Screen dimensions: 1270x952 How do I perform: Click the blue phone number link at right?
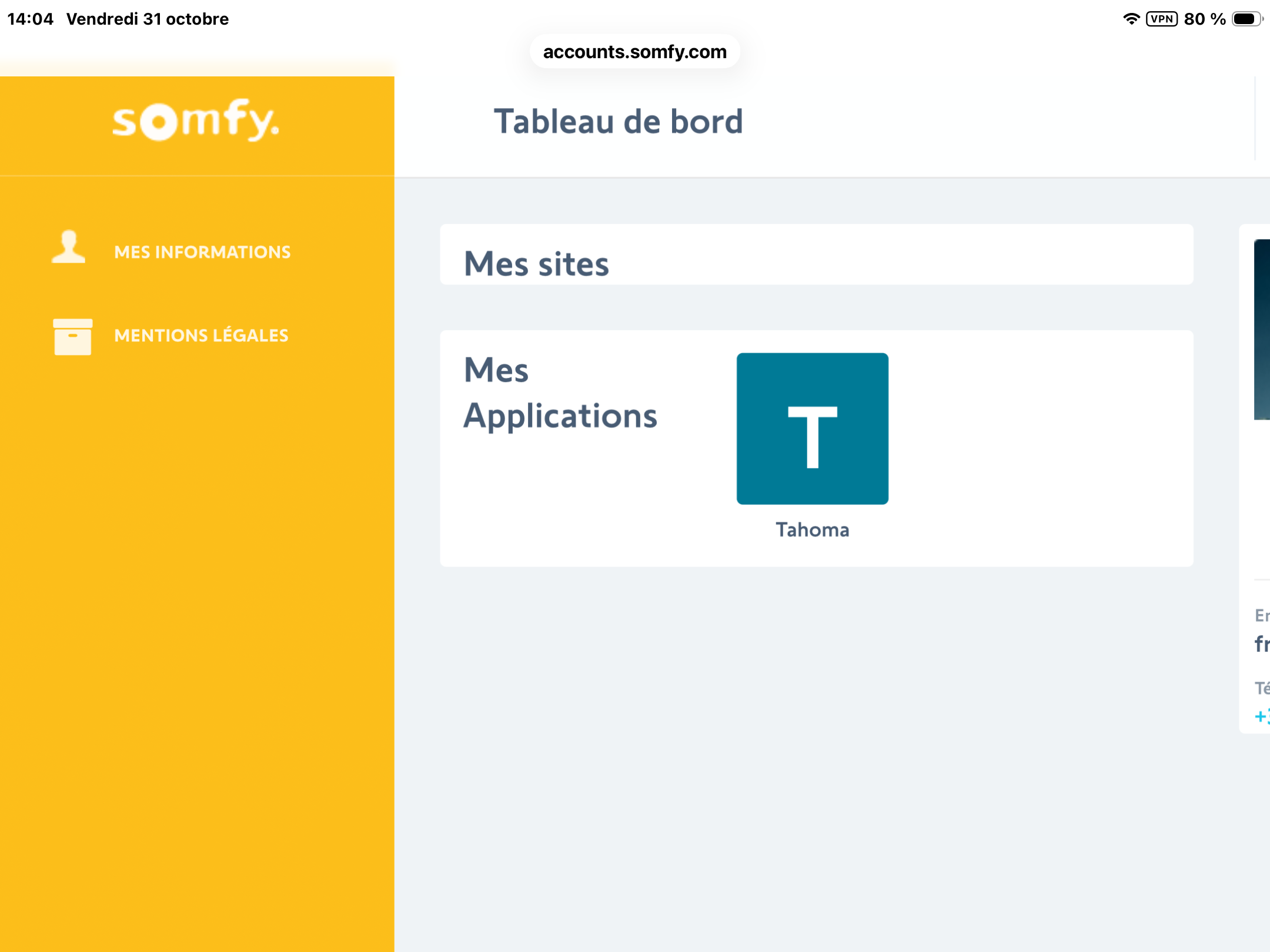tap(1262, 716)
